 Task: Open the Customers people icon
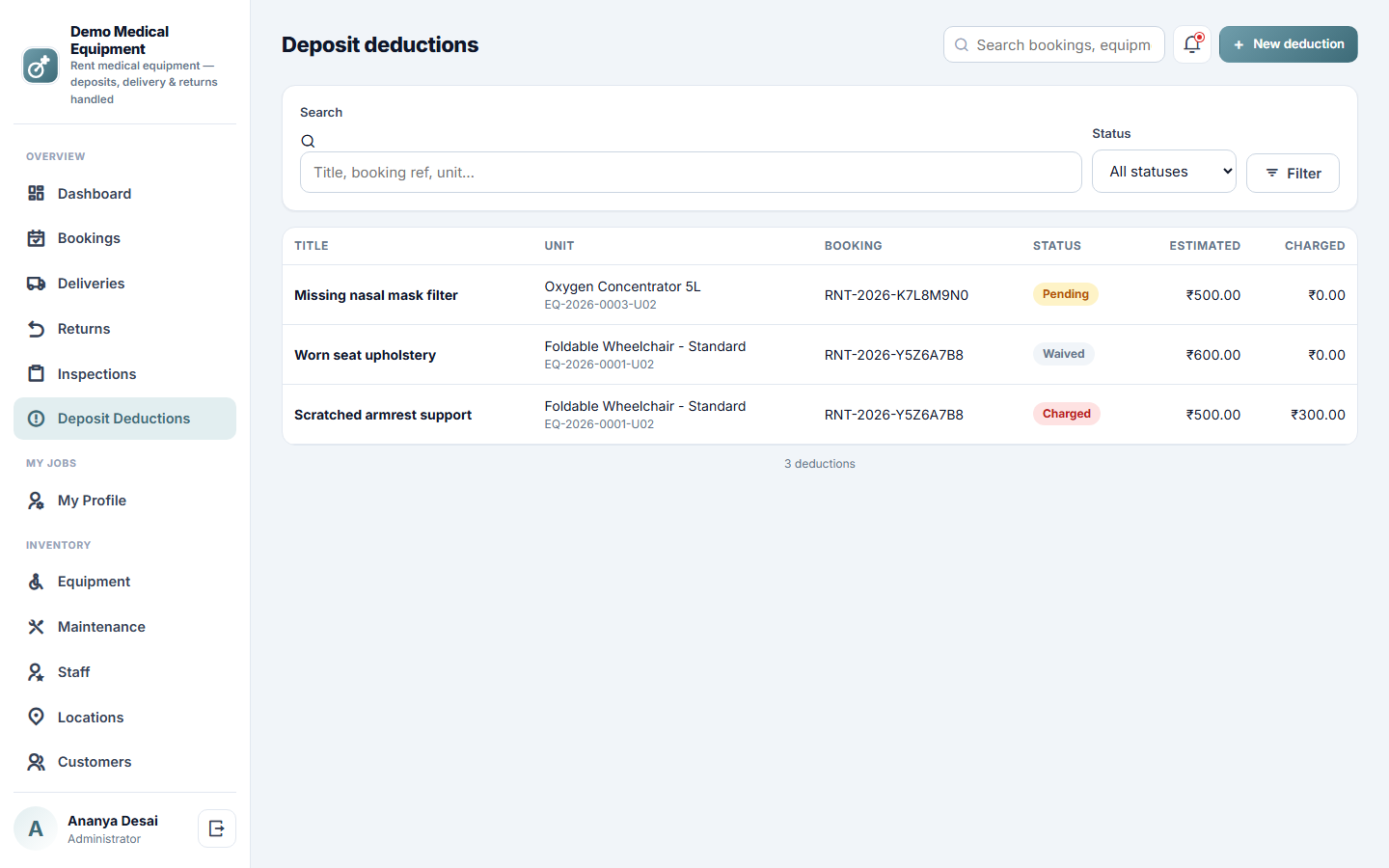[x=36, y=762]
